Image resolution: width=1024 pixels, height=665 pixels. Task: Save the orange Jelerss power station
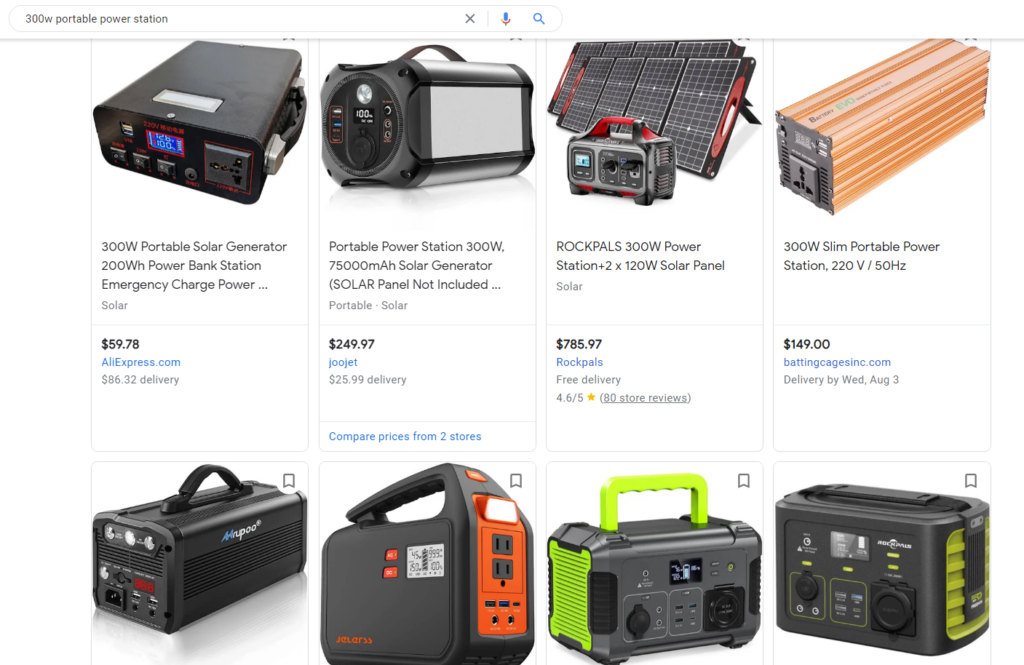coord(516,481)
